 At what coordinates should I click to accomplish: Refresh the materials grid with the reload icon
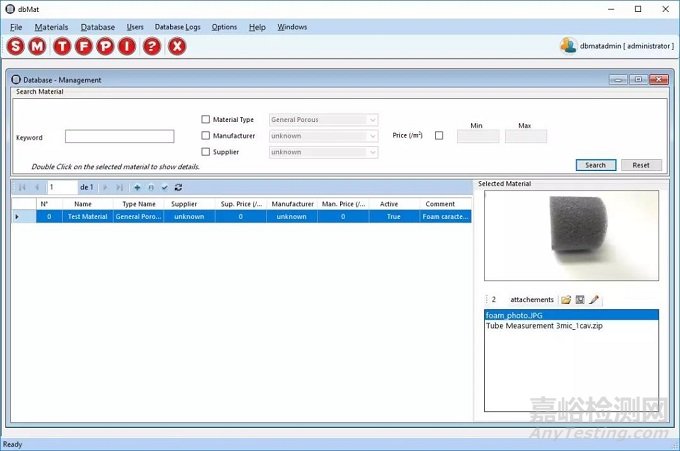[x=178, y=187]
